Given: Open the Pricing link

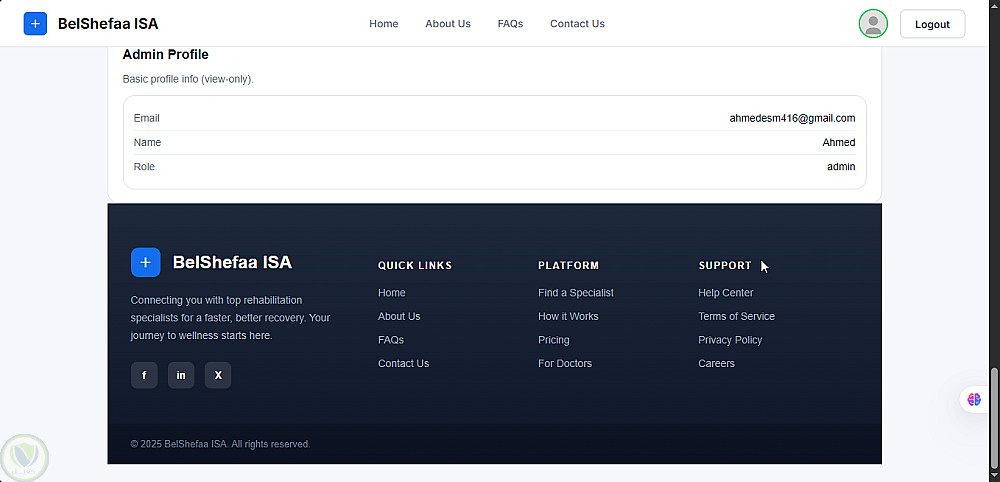Looking at the screenshot, I should click(x=554, y=340).
